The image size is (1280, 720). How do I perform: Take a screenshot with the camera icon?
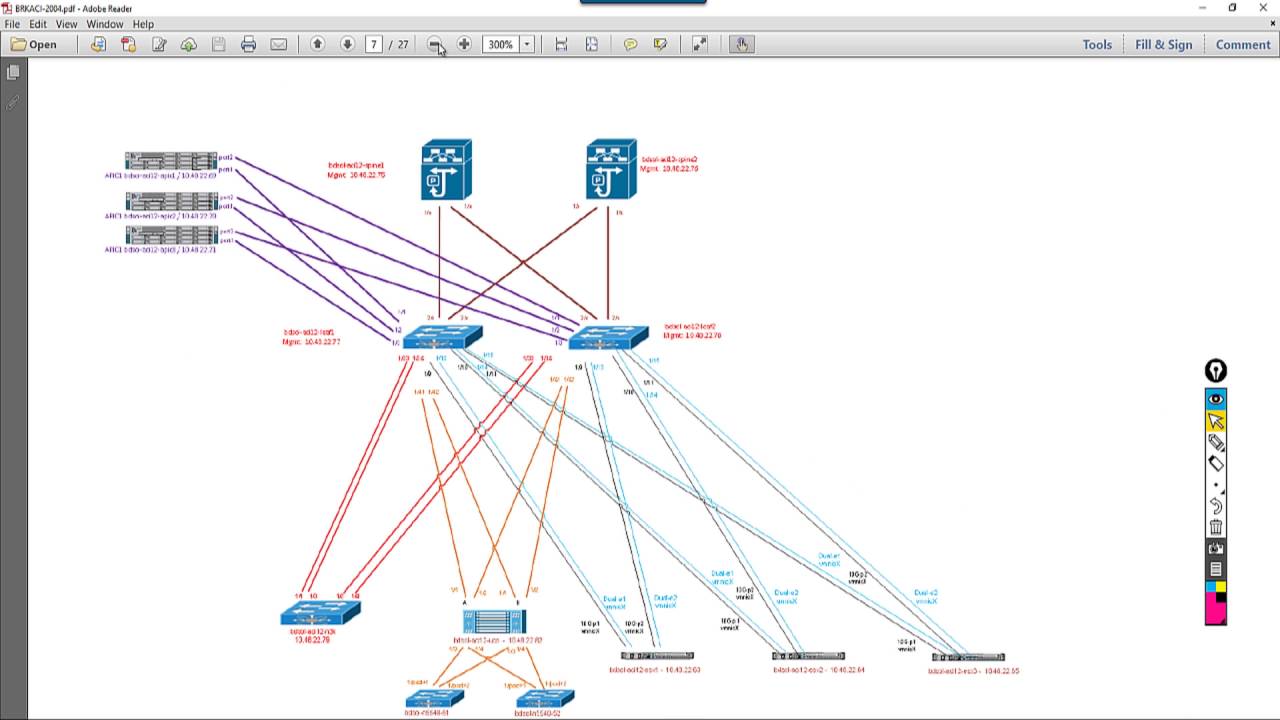tap(1215, 548)
